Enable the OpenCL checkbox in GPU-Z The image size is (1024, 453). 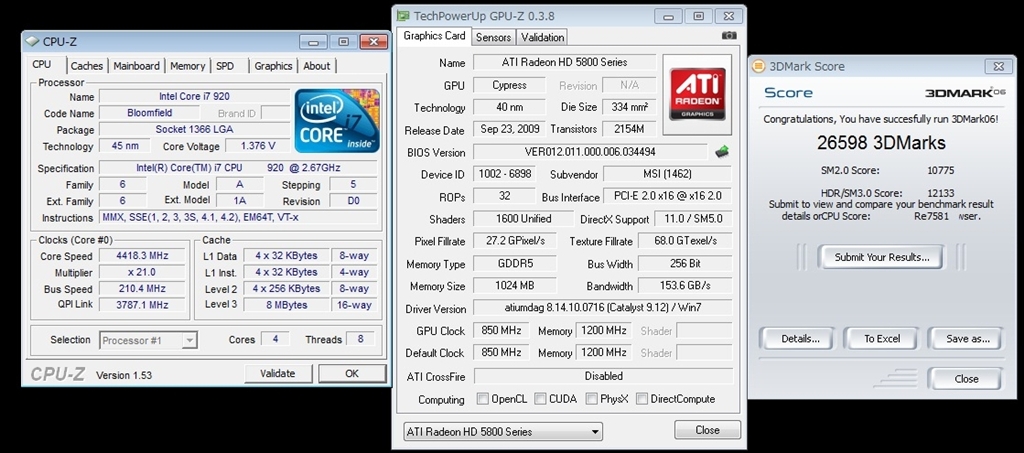click(x=482, y=399)
